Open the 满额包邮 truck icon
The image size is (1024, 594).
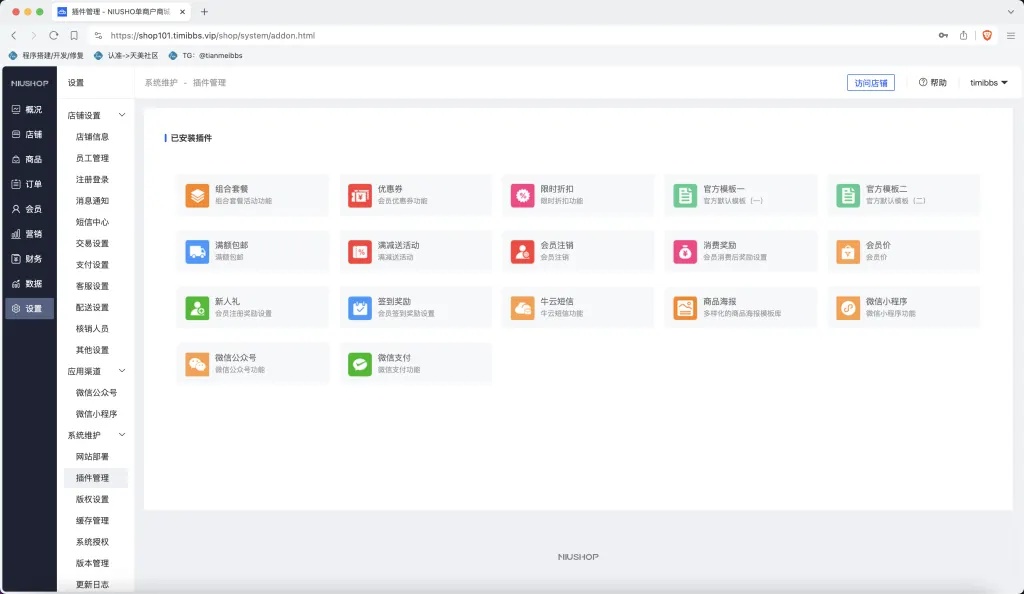click(x=197, y=251)
